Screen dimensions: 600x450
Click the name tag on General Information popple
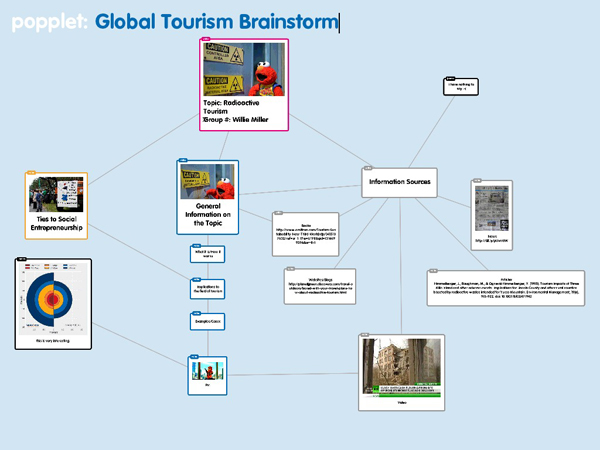[182, 159]
